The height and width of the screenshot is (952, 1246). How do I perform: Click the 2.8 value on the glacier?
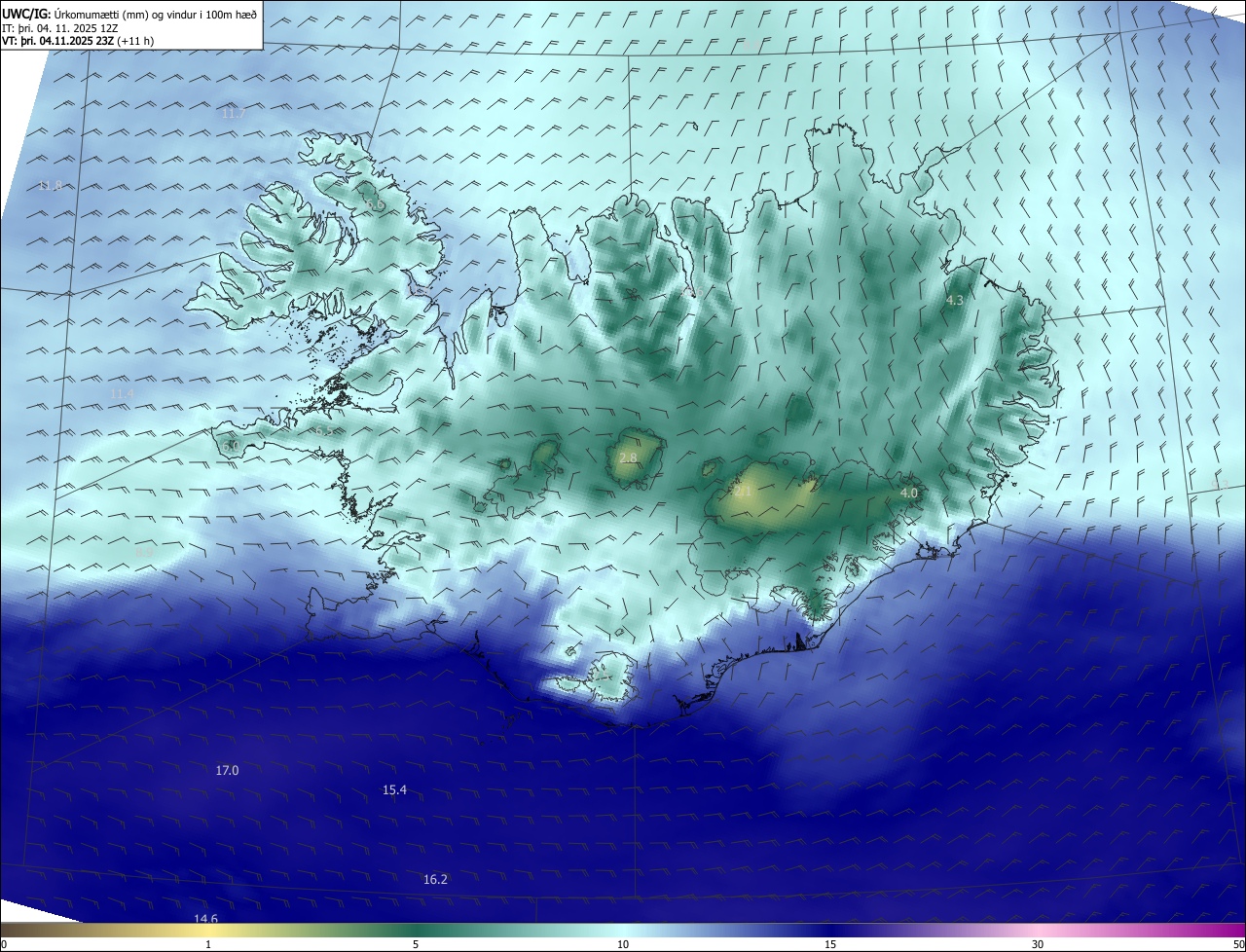coord(628,458)
